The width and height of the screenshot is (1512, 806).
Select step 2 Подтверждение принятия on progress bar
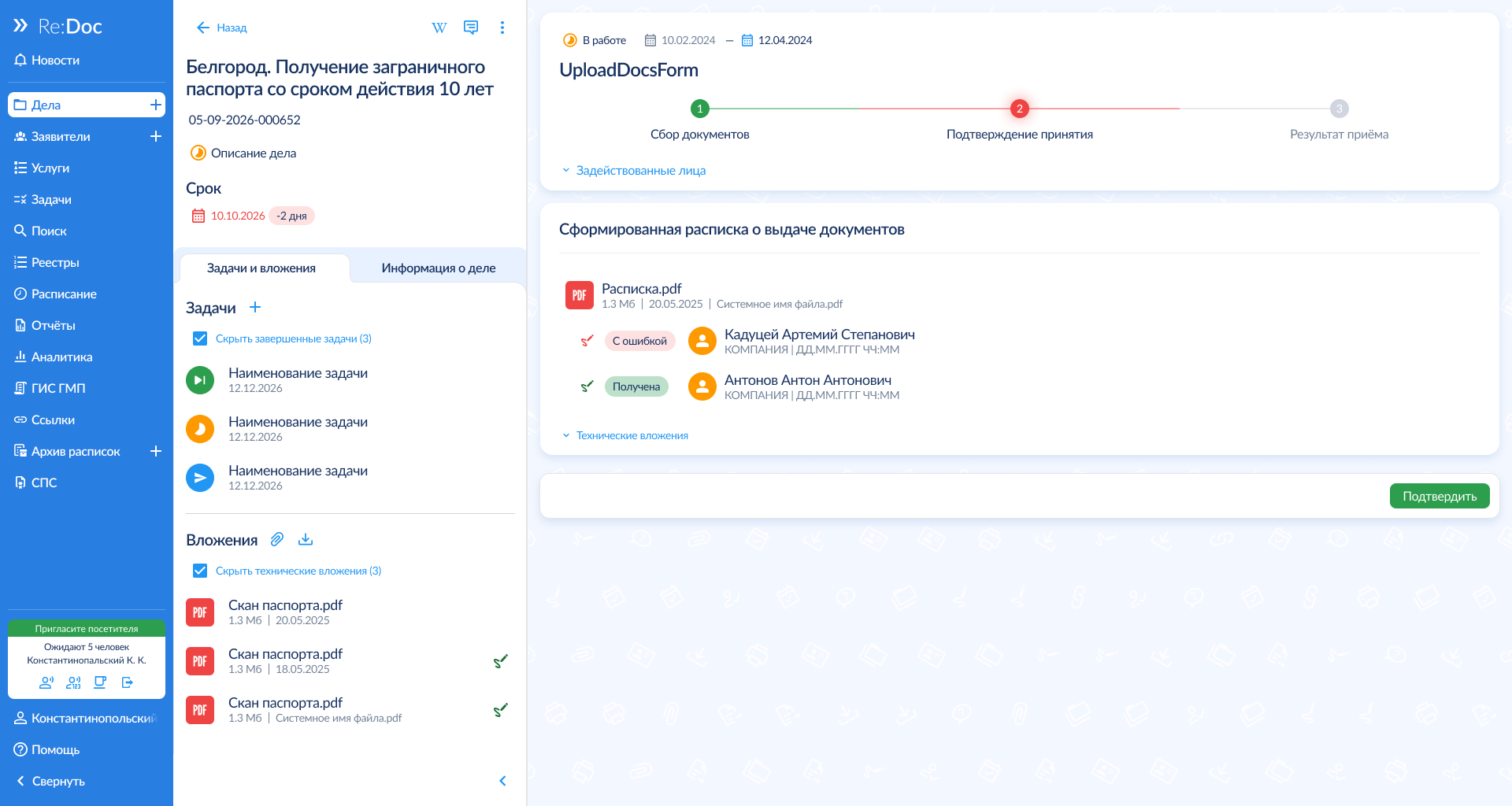click(1019, 109)
